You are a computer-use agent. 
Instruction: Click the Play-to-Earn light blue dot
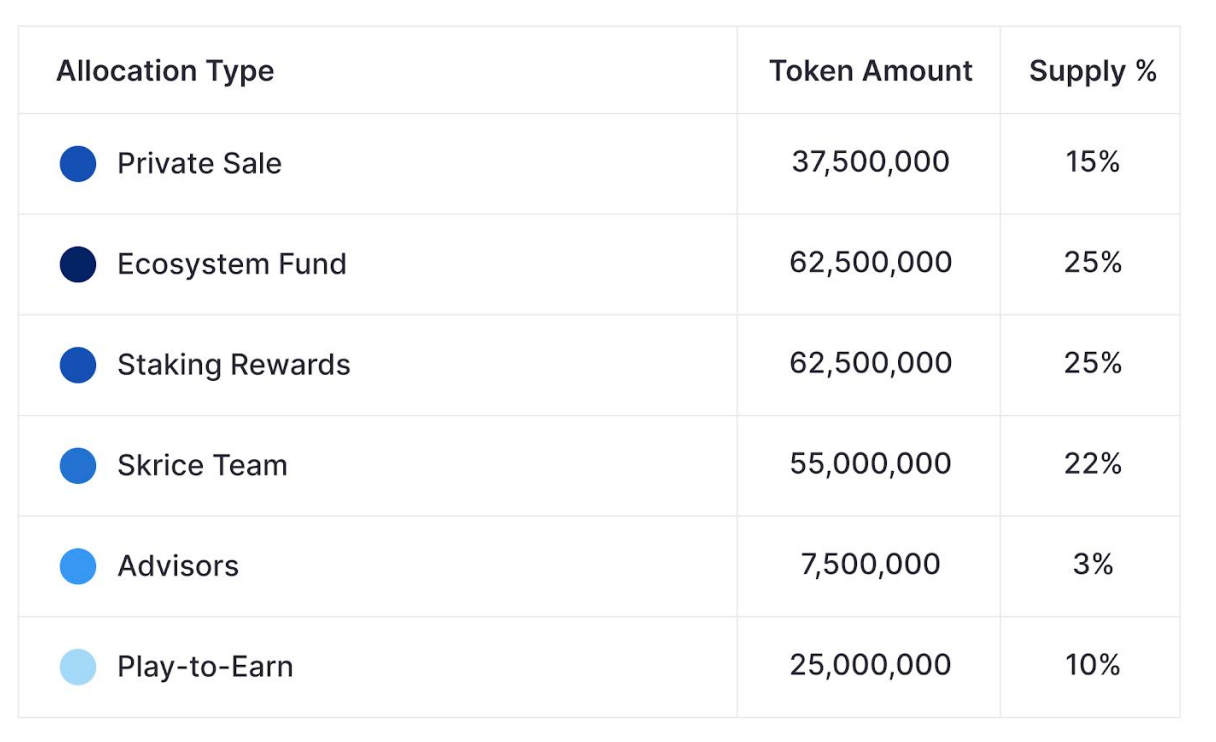tap(78, 667)
